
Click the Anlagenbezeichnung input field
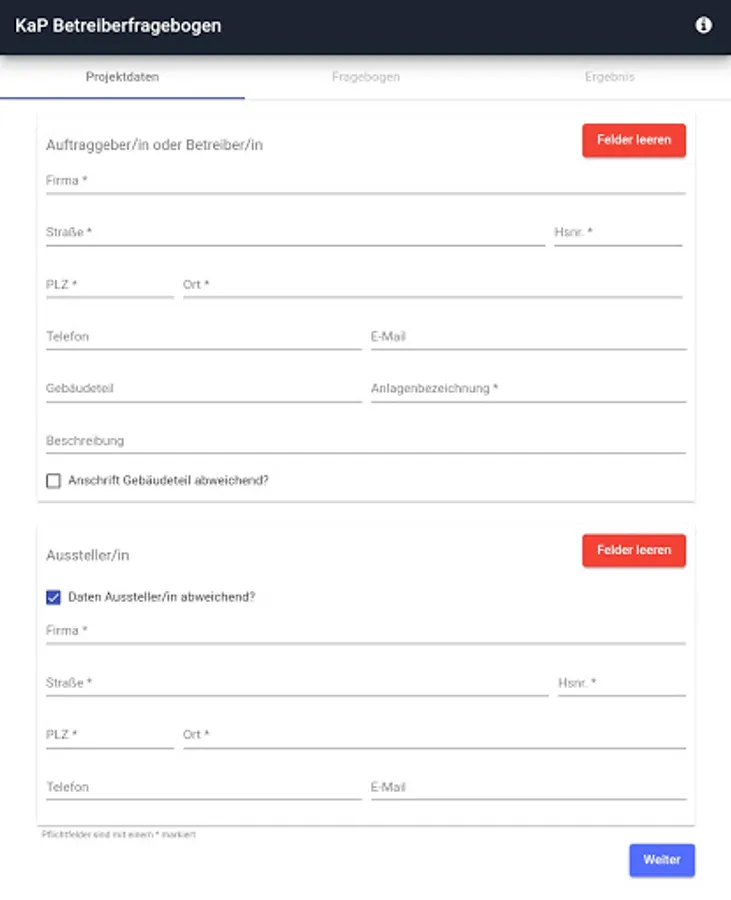[x=528, y=389]
